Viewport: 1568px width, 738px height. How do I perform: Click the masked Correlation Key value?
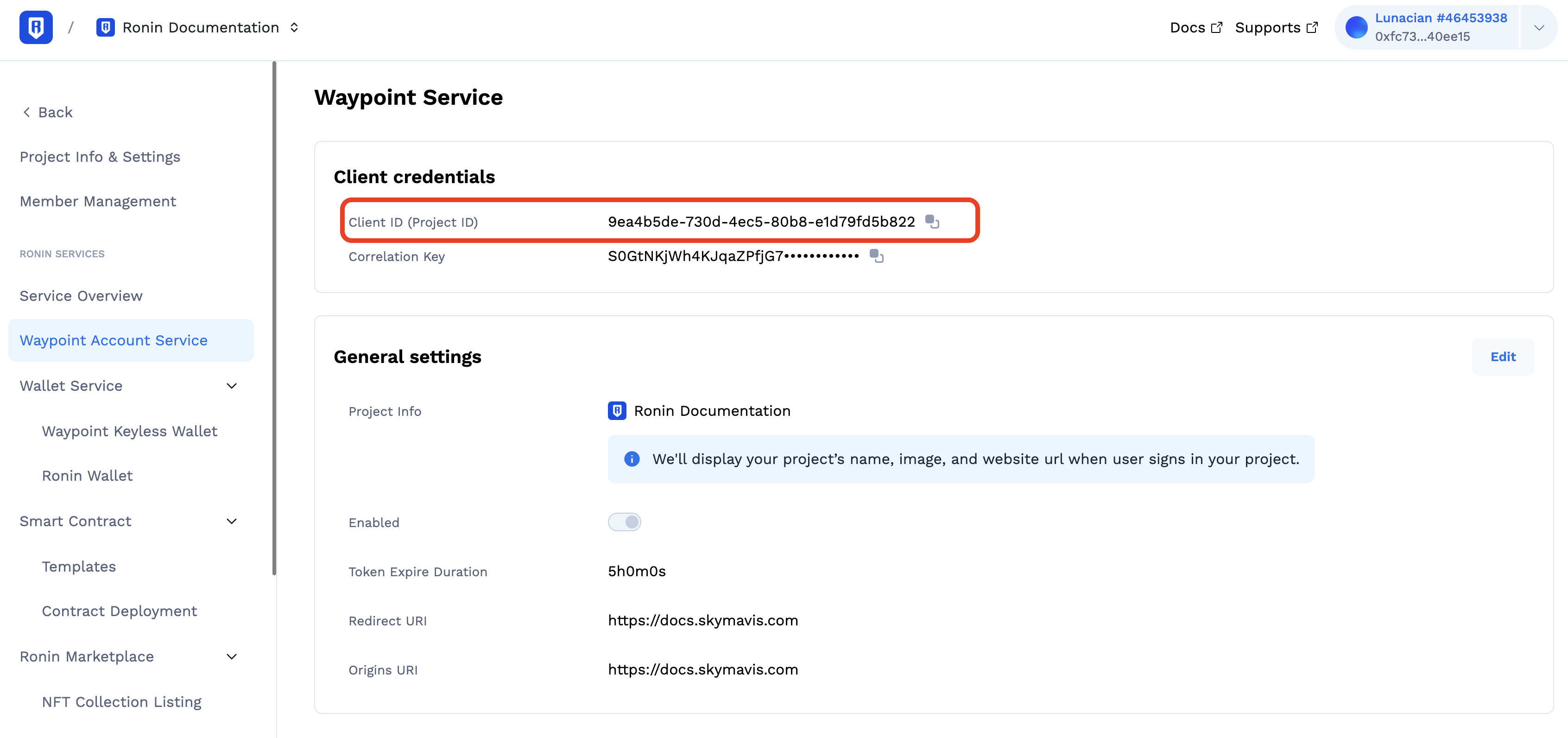(733, 256)
